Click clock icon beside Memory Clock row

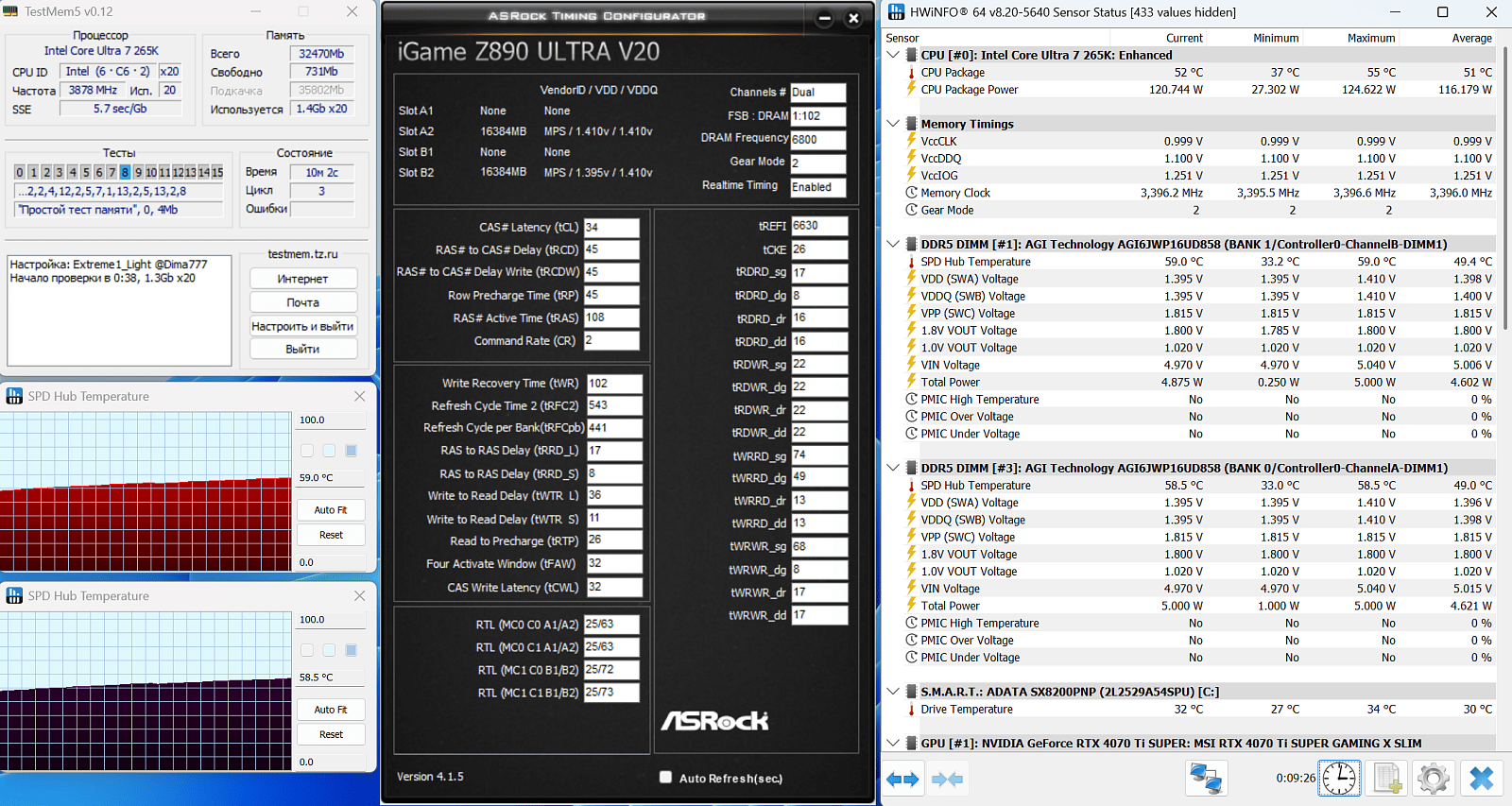[911, 193]
